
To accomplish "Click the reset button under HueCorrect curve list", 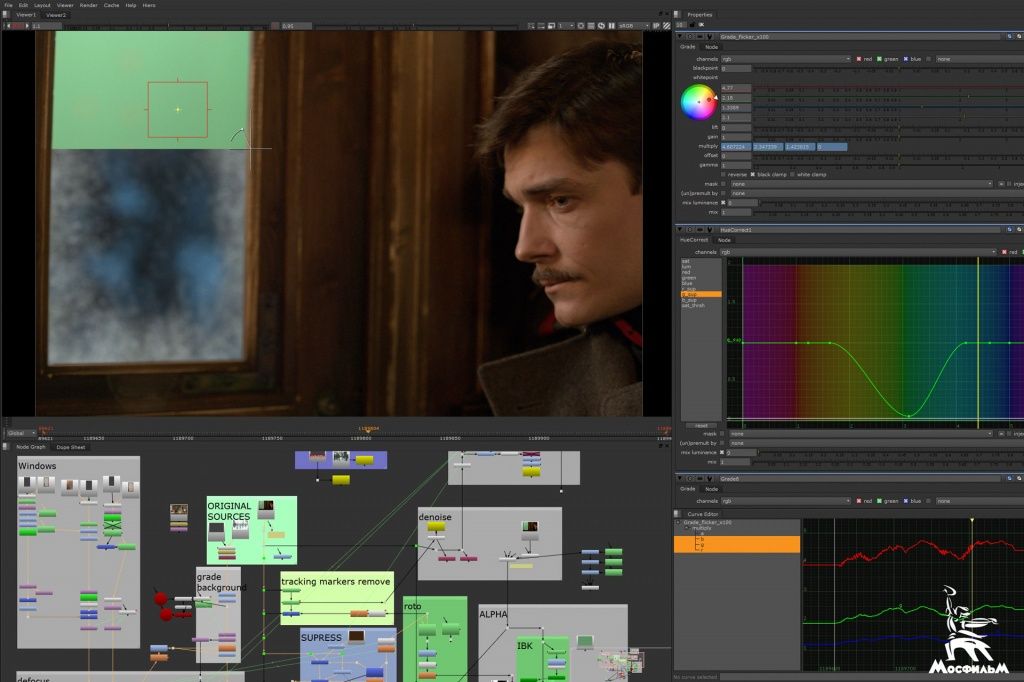I will coord(701,425).
